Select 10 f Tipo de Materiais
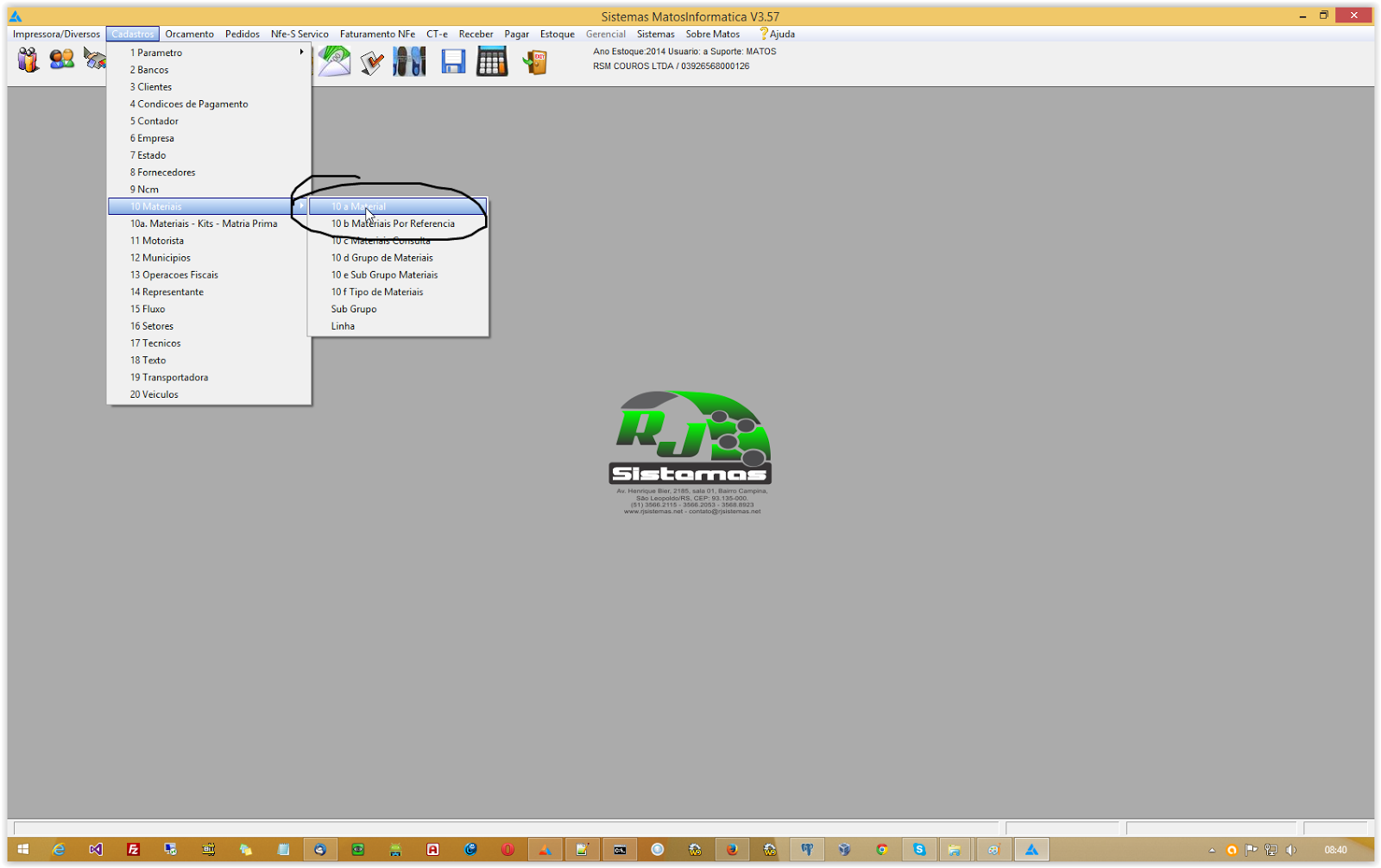This screenshot has width=1381, height=868. pos(398,292)
